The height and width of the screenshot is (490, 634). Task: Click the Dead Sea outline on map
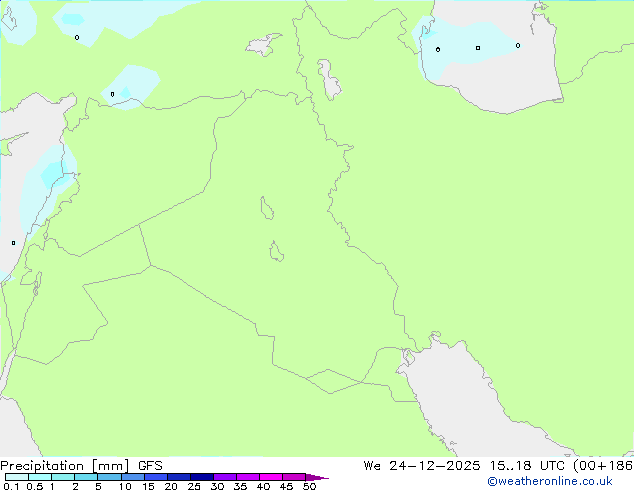(x=38, y=284)
